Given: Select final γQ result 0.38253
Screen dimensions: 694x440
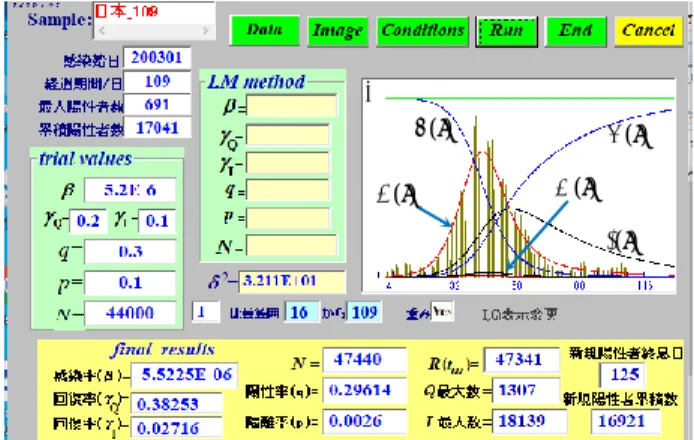Looking at the screenshot, I should click(177, 404).
